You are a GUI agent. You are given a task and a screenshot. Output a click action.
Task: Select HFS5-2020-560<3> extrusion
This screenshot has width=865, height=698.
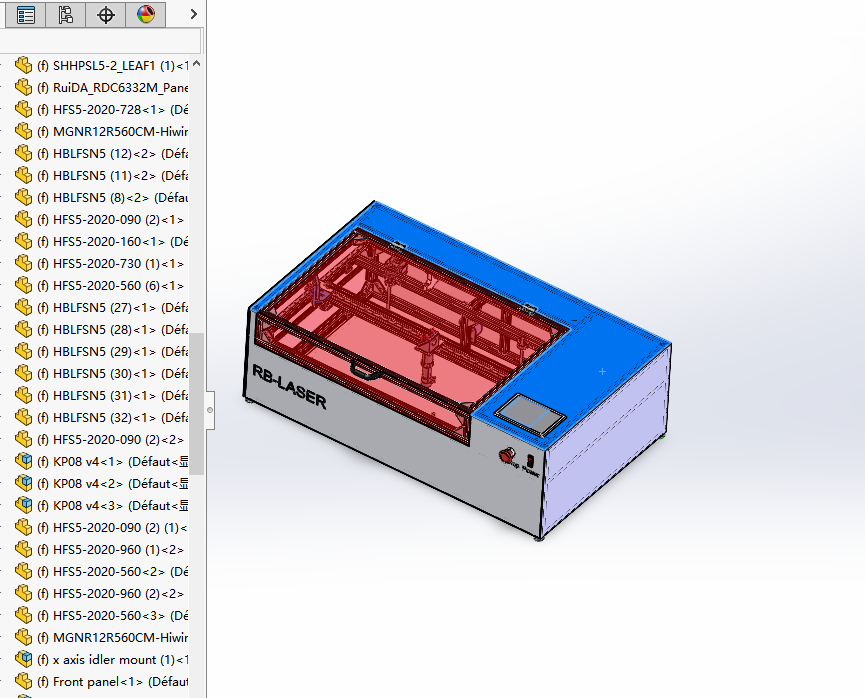coord(112,616)
